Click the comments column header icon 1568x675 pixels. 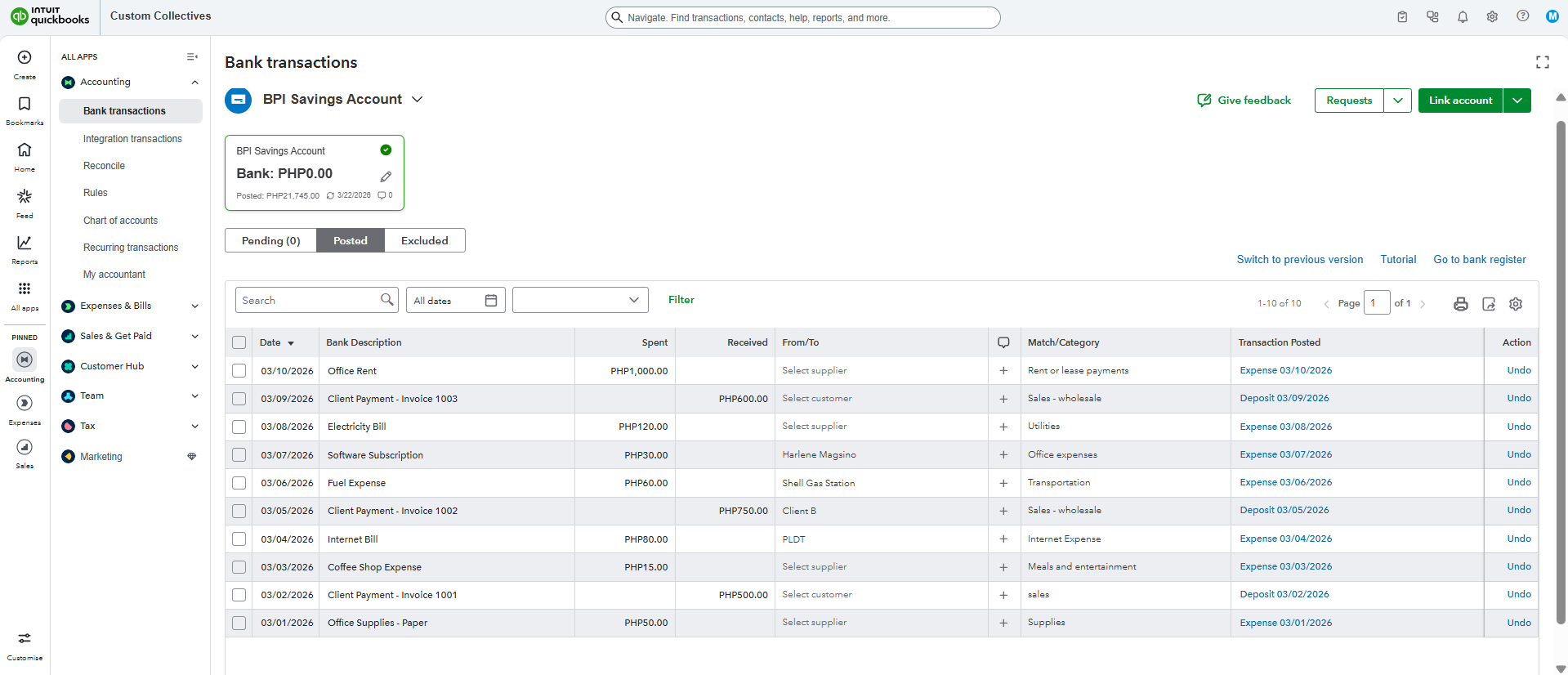[x=1003, y=342]
